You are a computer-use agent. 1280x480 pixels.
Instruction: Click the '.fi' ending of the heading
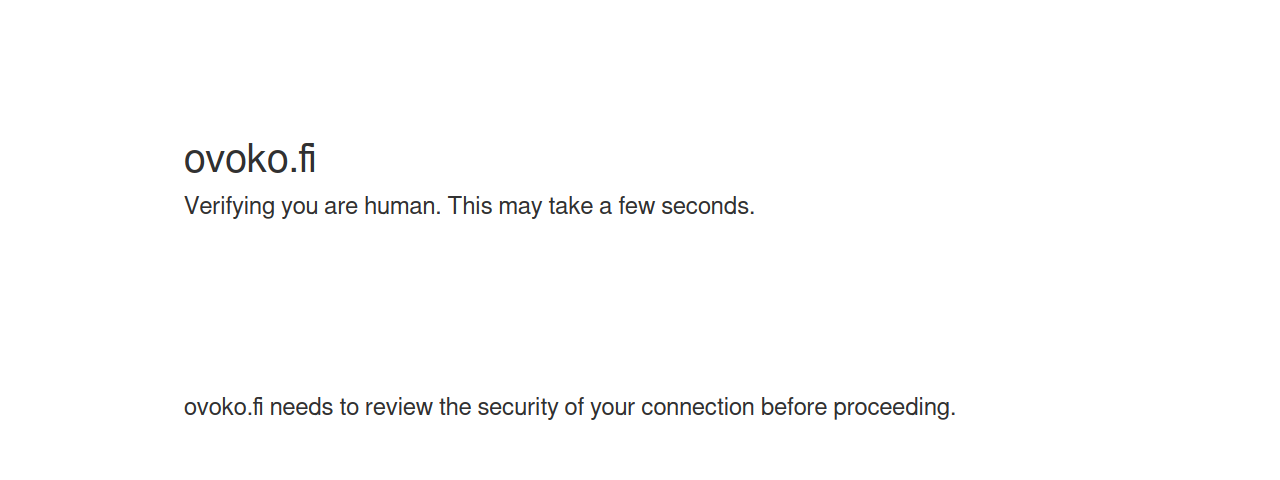(x=303, y=159)
